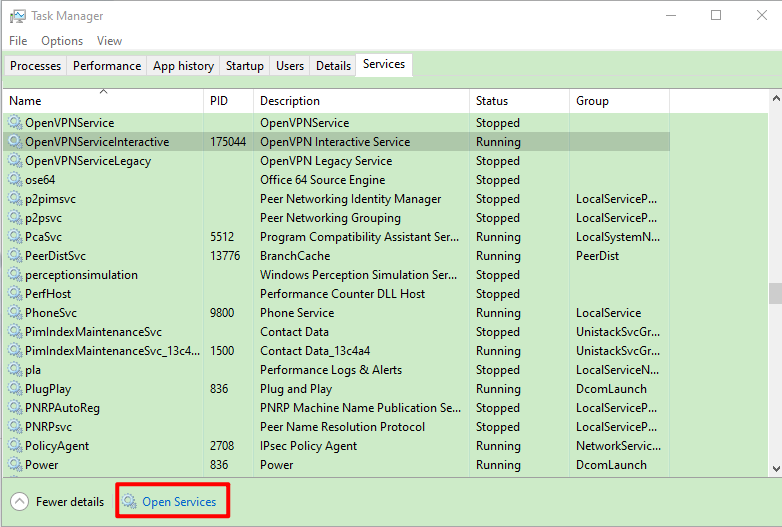Viewport: 782px width, 527px height.
Task: Click the gear icon beside OpenVPNService
Action: (x=15, y=122)
